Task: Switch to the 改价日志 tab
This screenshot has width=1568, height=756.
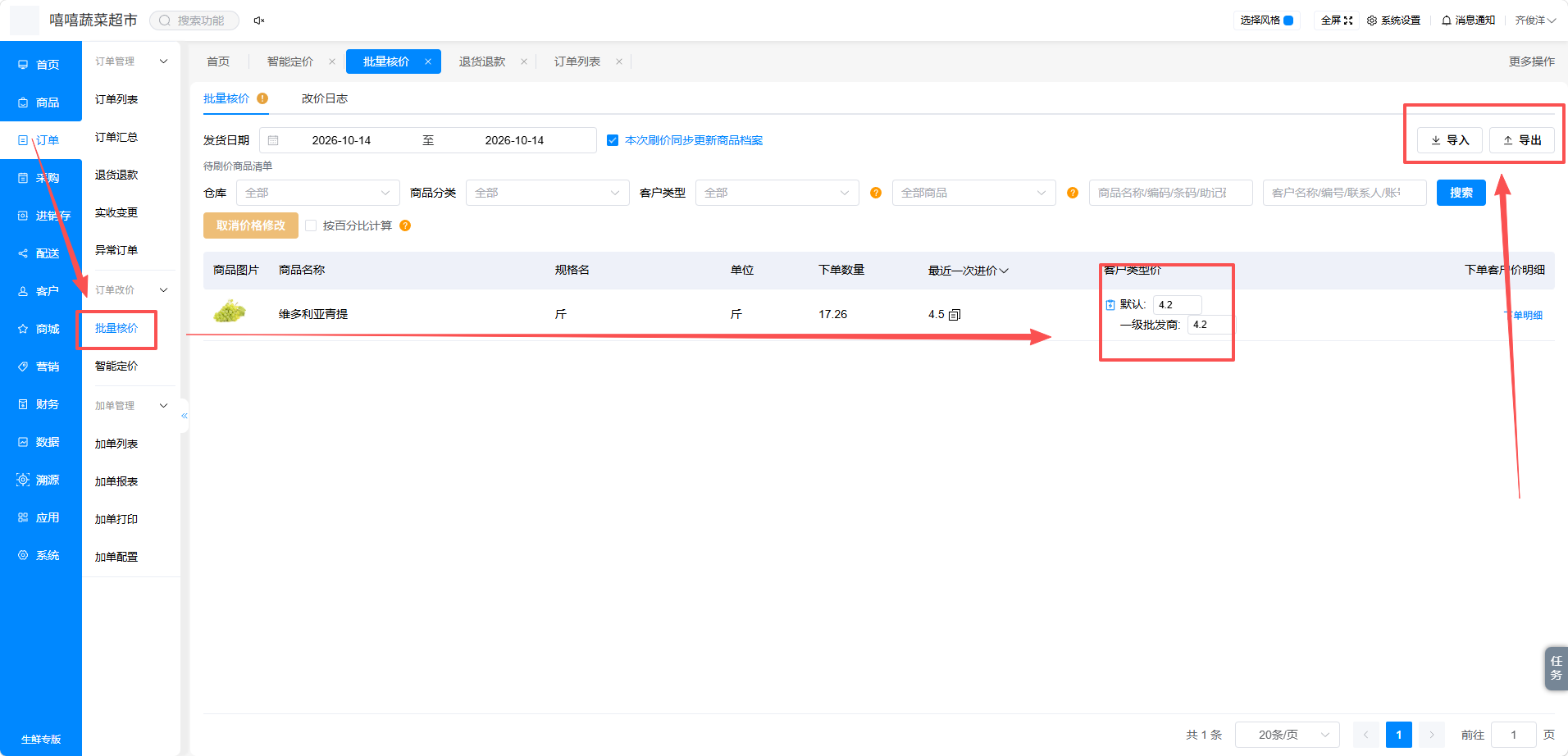Action: (325, 98)
